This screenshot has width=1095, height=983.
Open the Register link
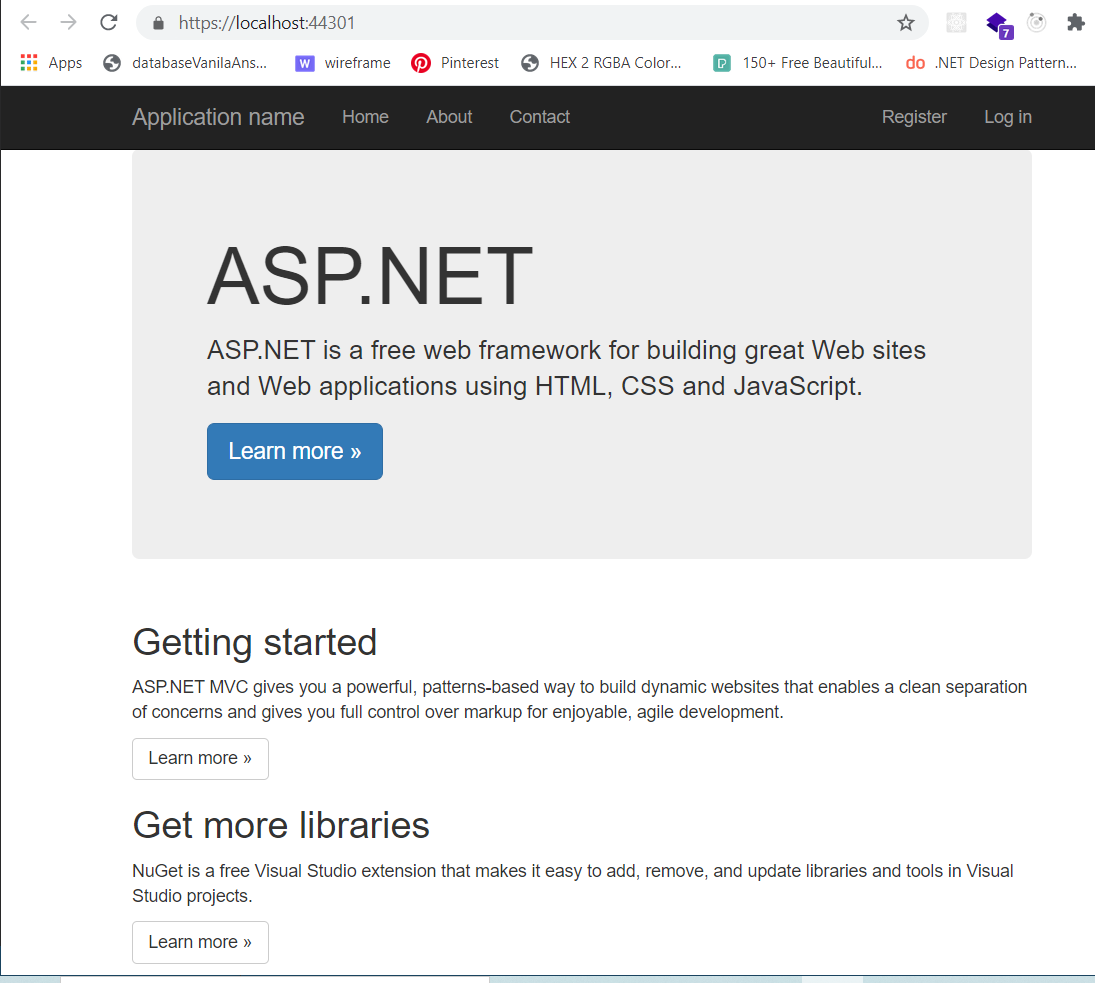pyautogui.click(x=913, y=117)
